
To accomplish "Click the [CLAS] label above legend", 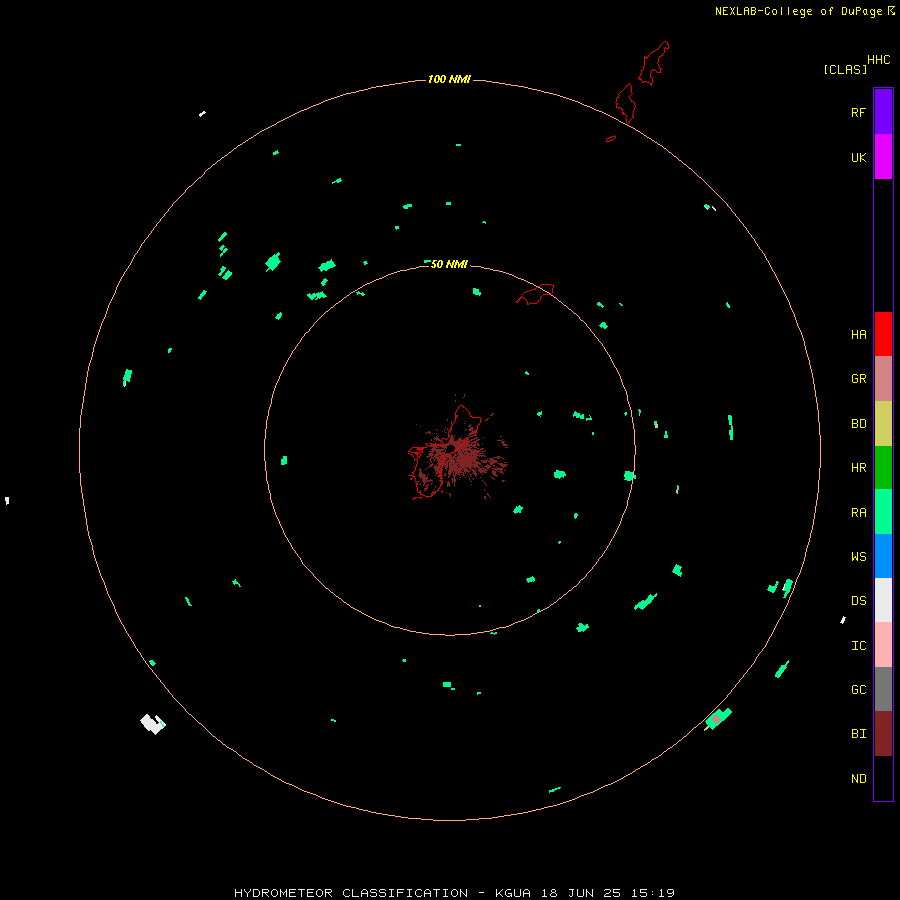I will coord(845,69).
